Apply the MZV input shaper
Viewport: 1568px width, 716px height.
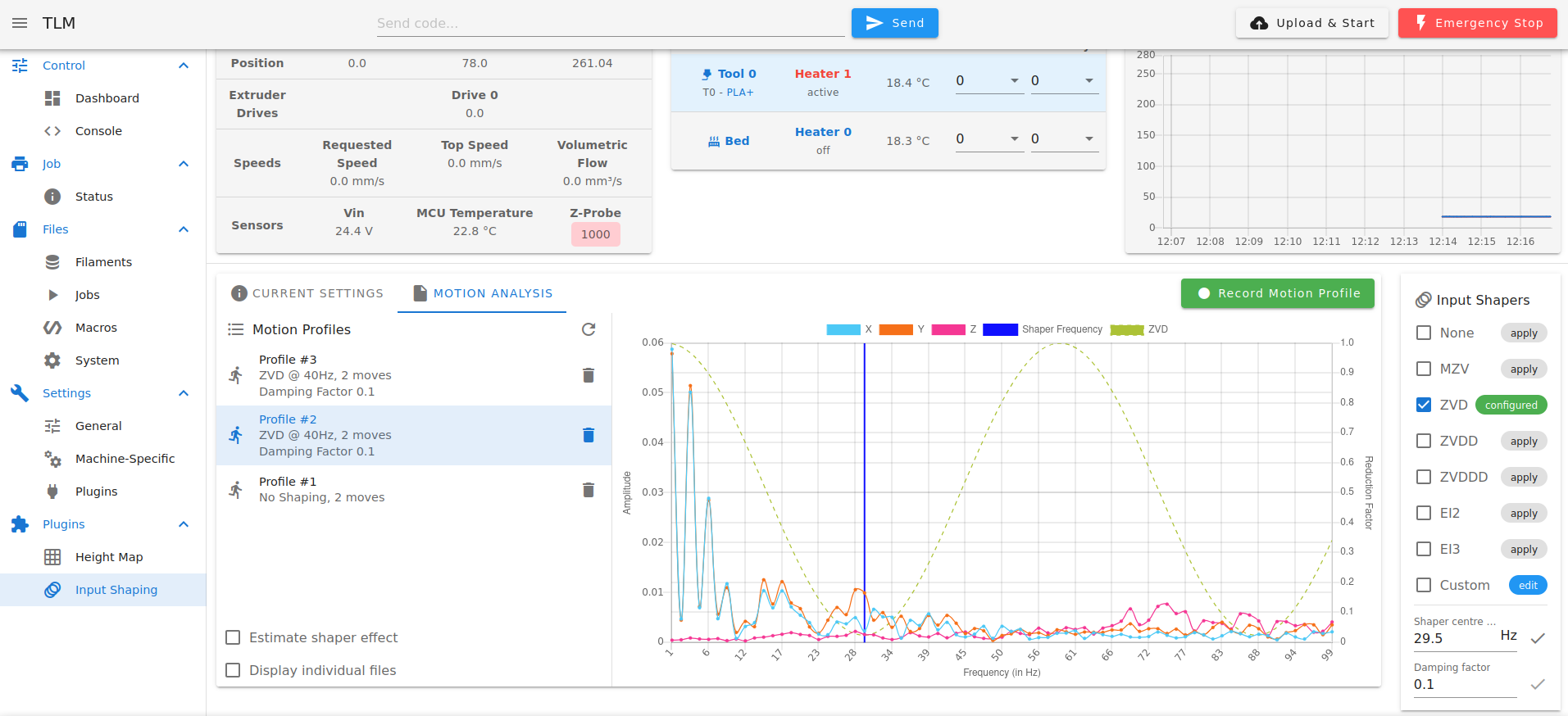point(1524,369)
